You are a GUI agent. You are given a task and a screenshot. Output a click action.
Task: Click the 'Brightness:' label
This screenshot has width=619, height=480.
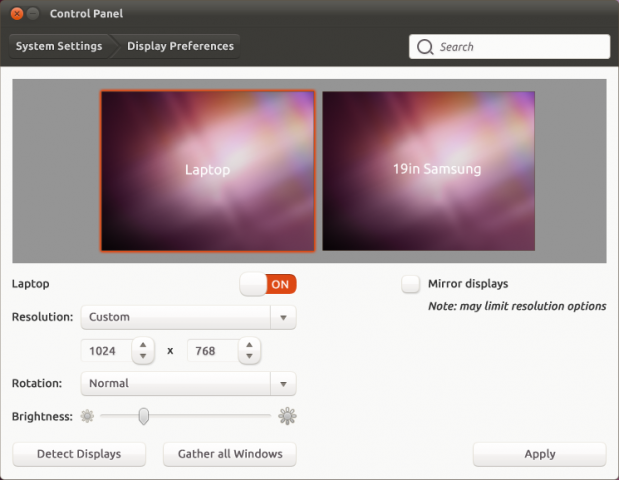[x=42, y=416]
